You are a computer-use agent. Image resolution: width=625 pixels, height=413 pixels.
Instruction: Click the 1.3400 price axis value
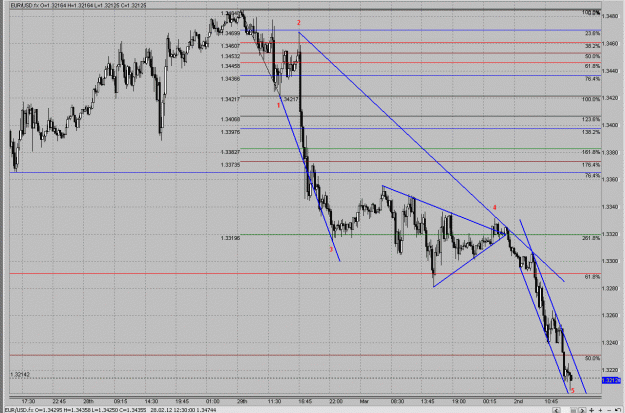pyautogui.click(x=610, y=125)
